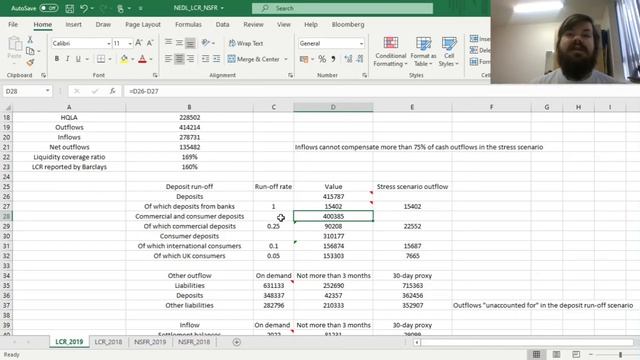
Task: Open Cell Styles menu
Action: point(449,51)
